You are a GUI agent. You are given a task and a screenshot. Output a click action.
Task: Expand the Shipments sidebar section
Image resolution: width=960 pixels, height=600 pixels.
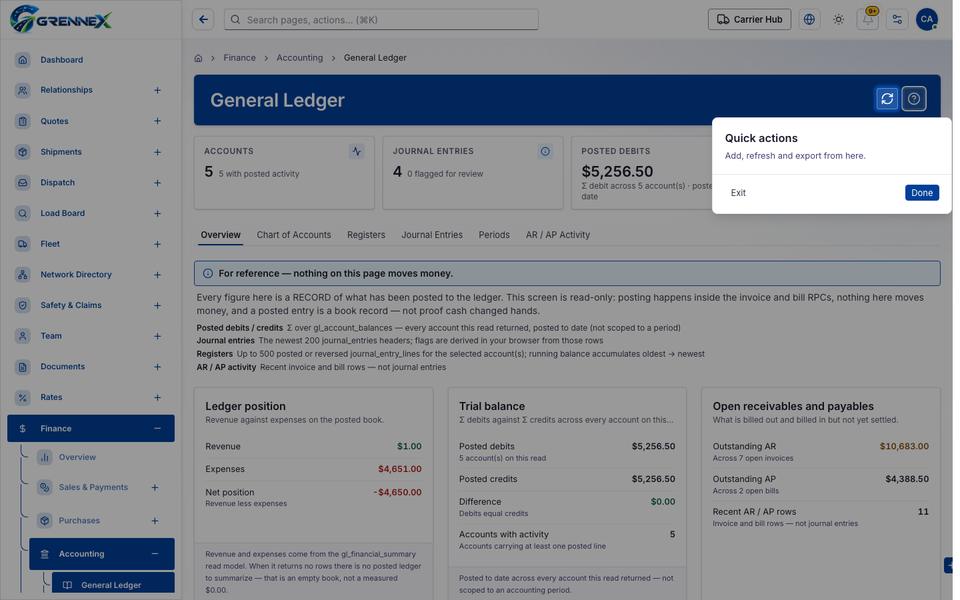[157, 152]
